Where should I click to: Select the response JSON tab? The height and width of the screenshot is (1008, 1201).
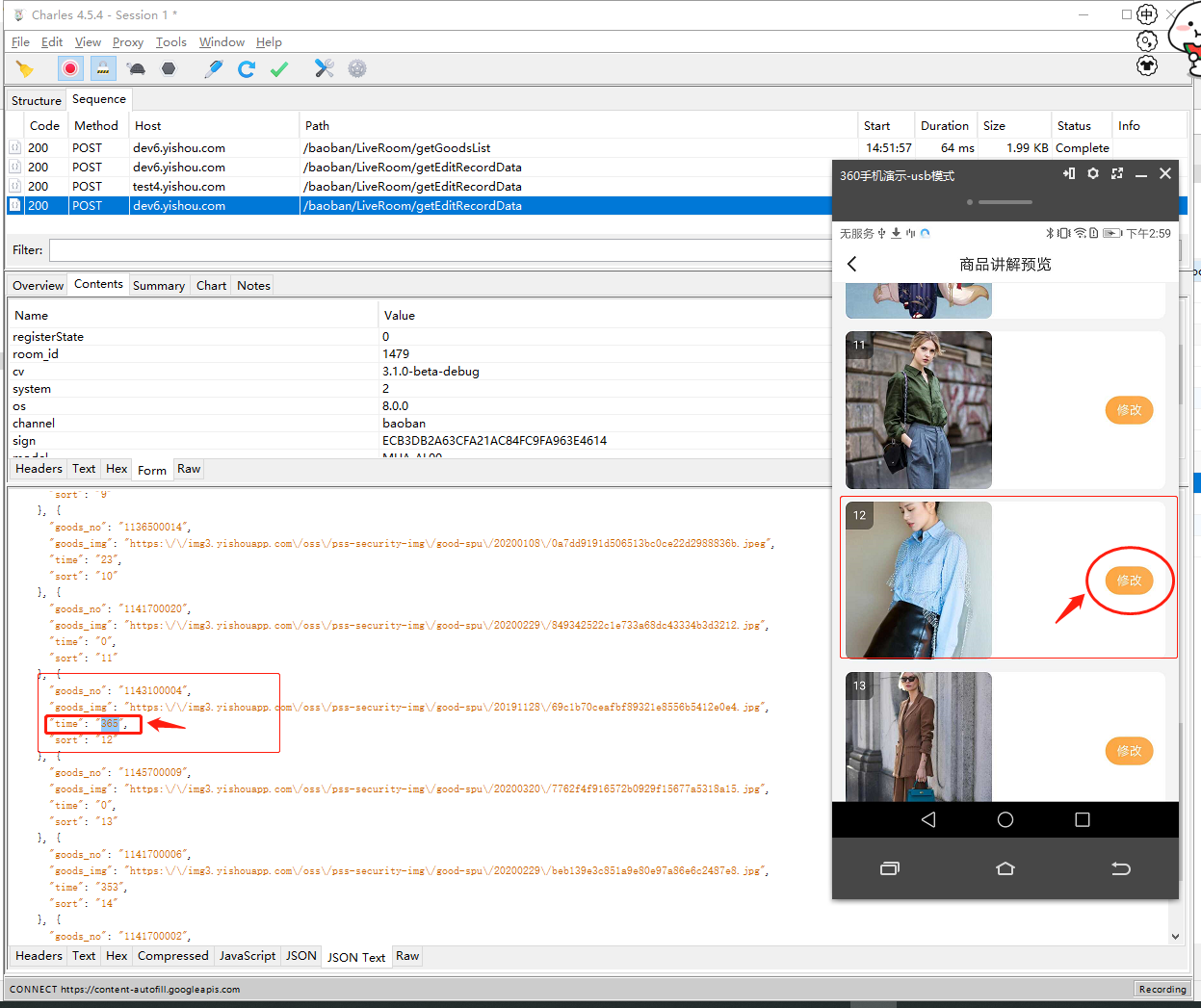[301, 956]
